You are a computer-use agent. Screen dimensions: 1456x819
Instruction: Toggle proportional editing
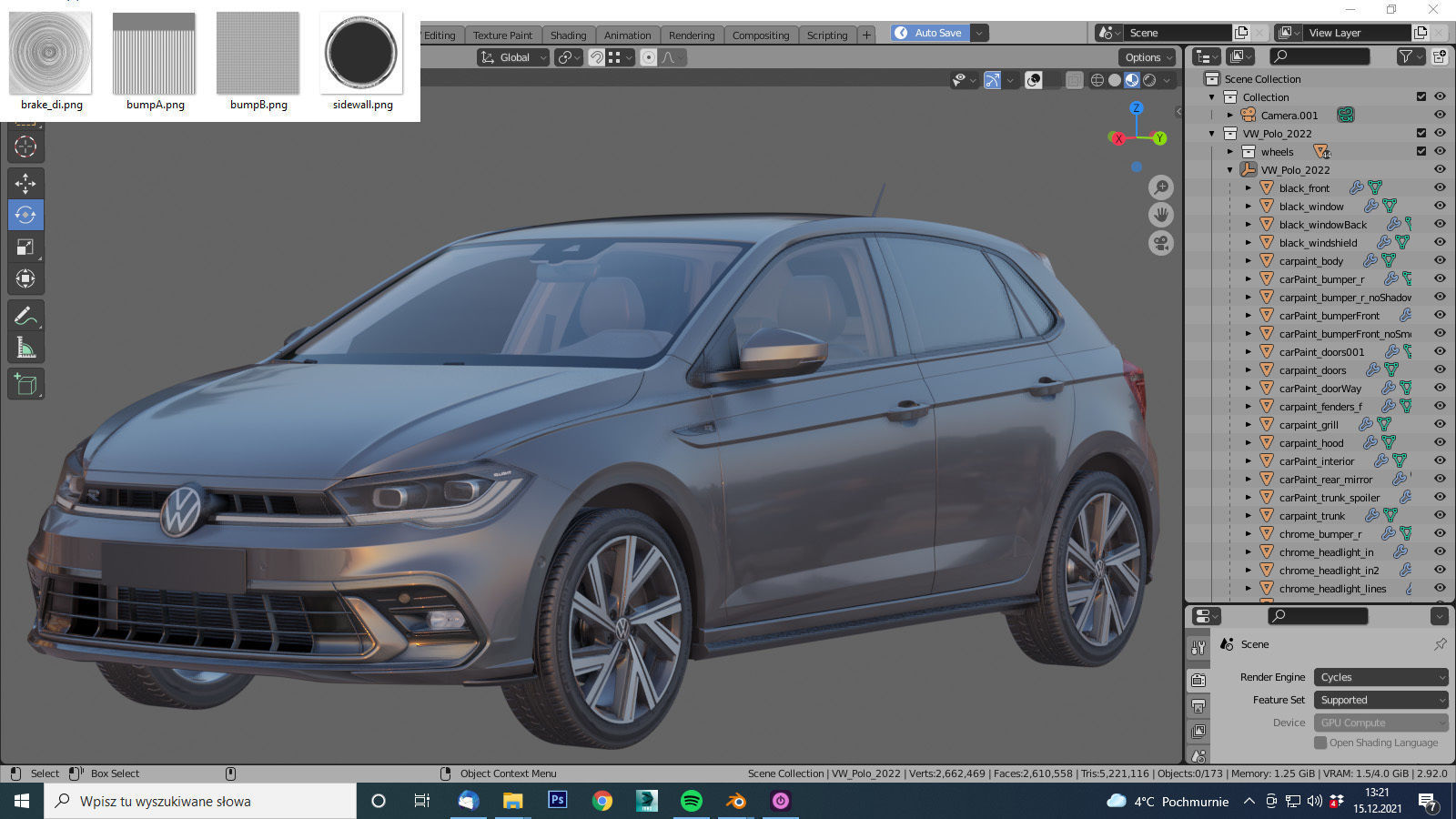pos(648,57)
